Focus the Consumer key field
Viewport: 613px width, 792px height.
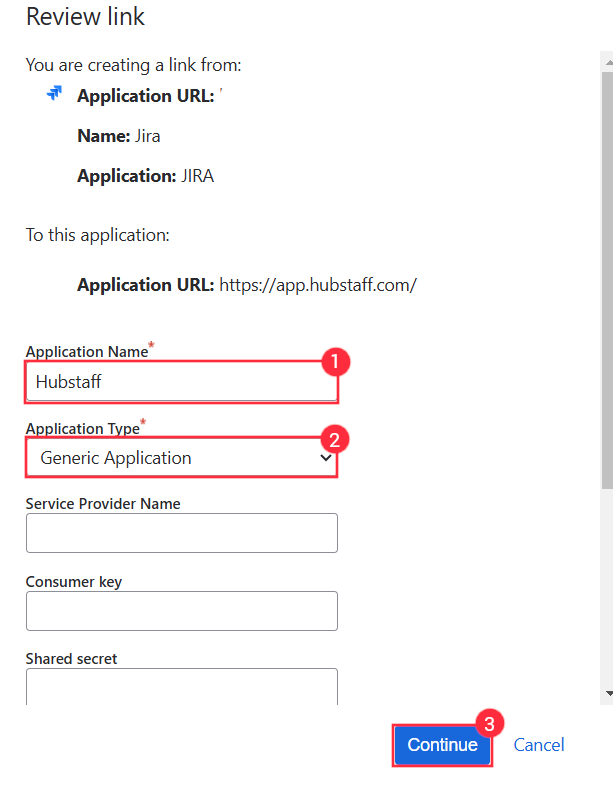point(182,611)
